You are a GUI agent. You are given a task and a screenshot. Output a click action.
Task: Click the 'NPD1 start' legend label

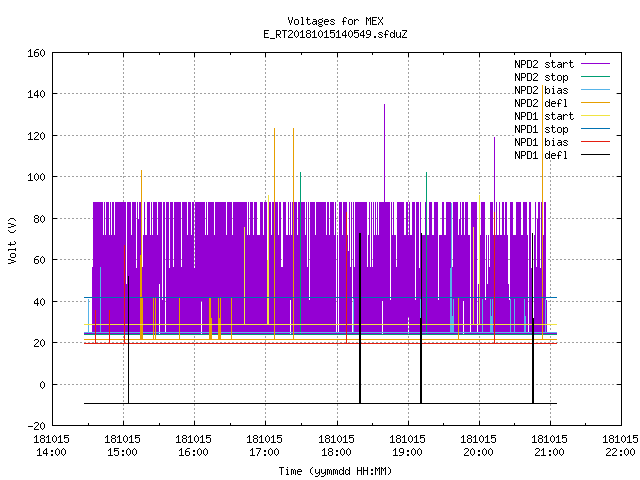coord(544,116)
